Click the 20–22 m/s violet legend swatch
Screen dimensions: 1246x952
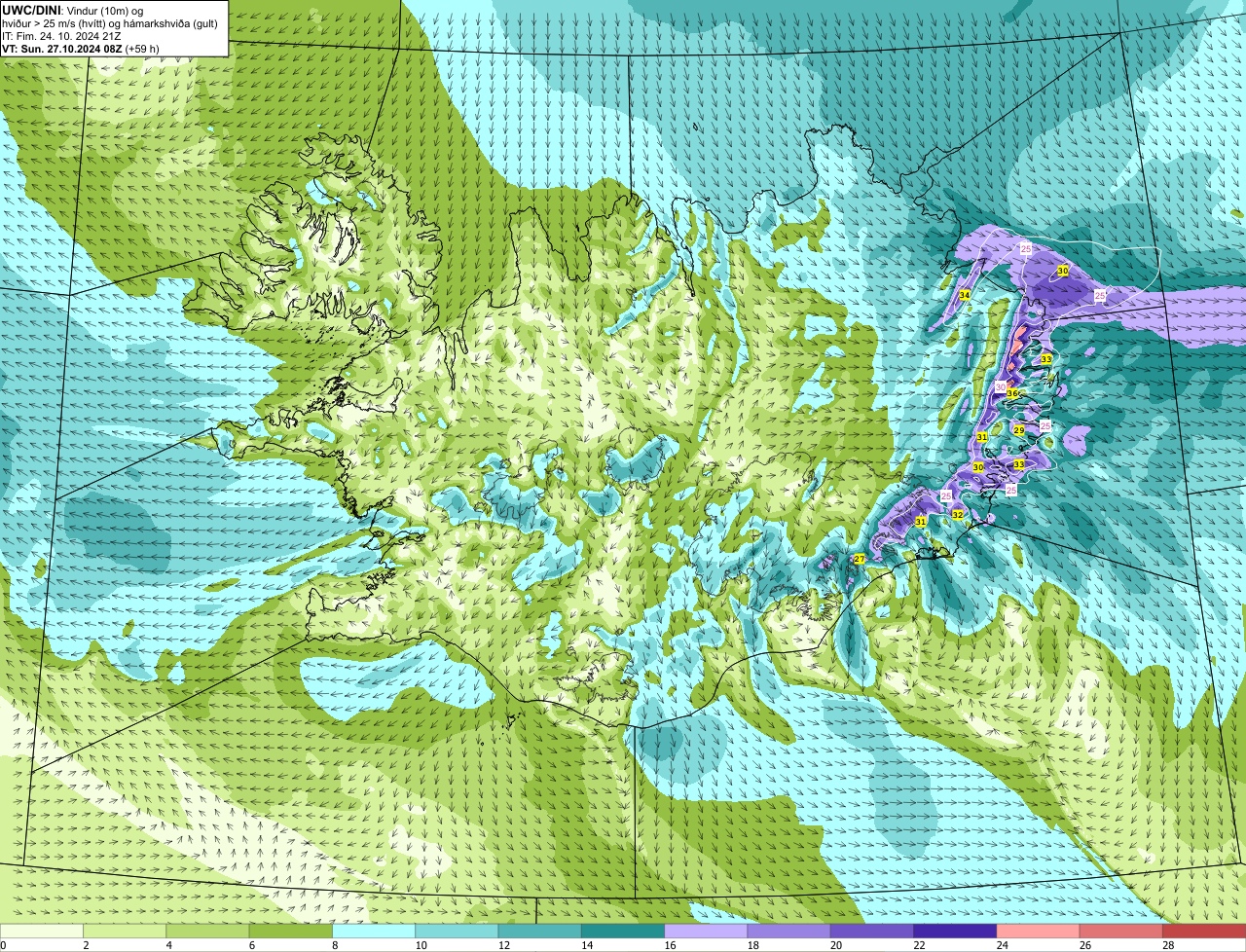click(872, 932)
